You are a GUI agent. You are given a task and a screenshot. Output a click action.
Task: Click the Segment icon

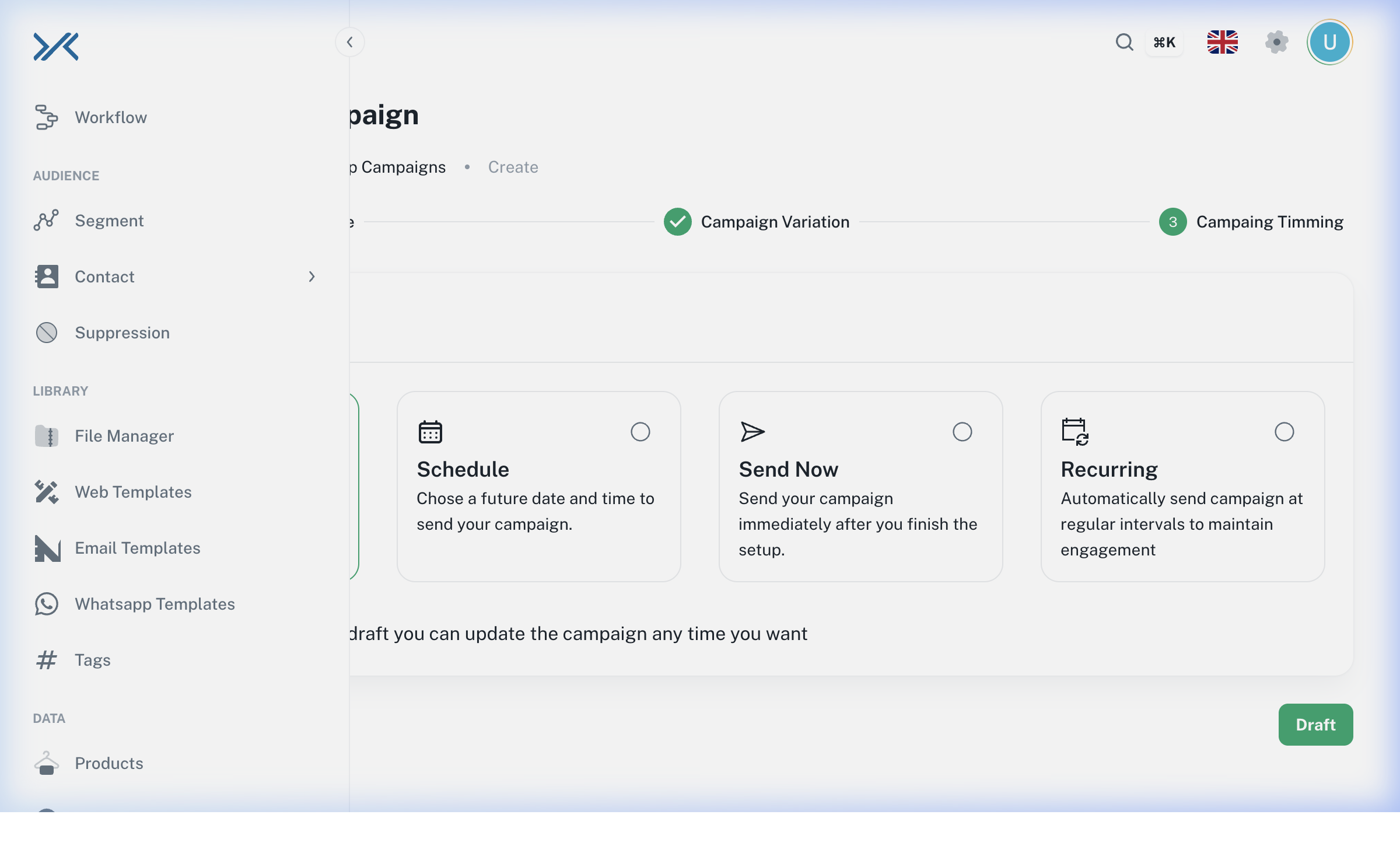47,221
